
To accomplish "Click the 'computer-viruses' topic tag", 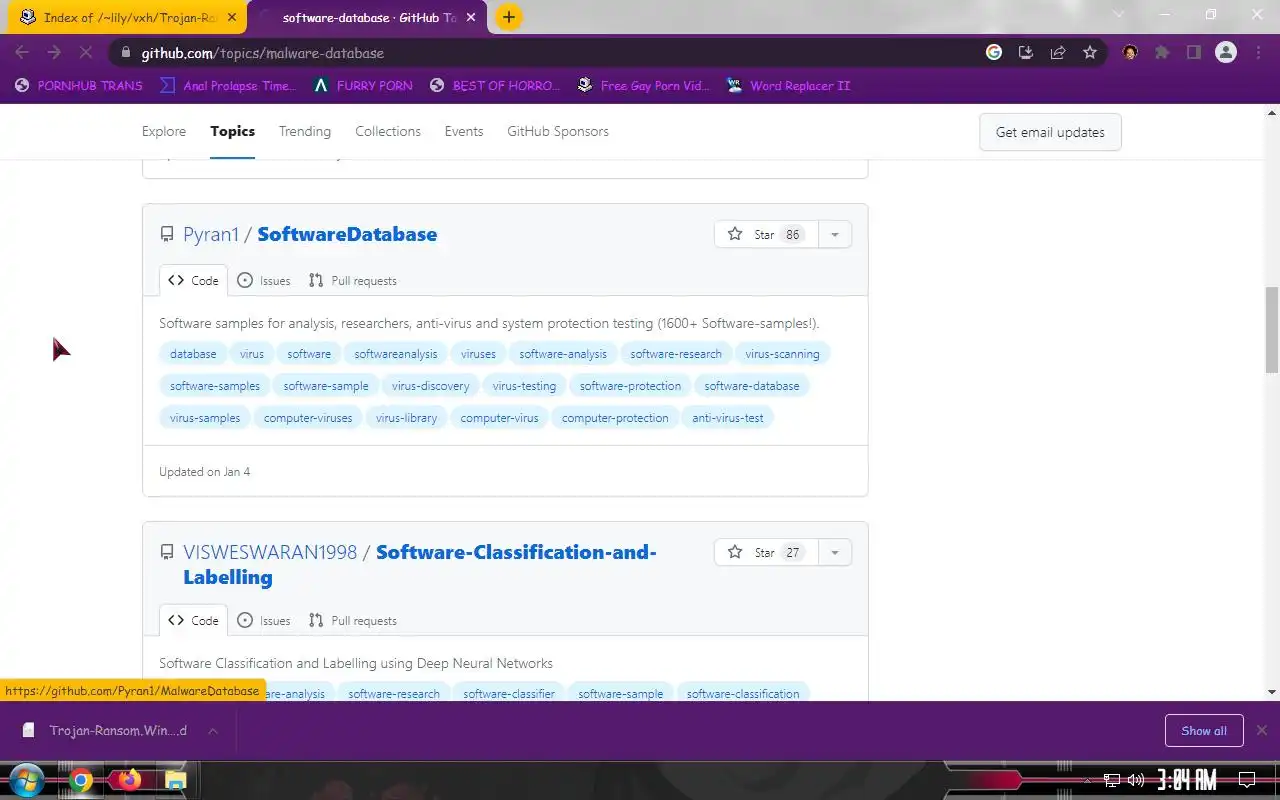I will point(308,418).
